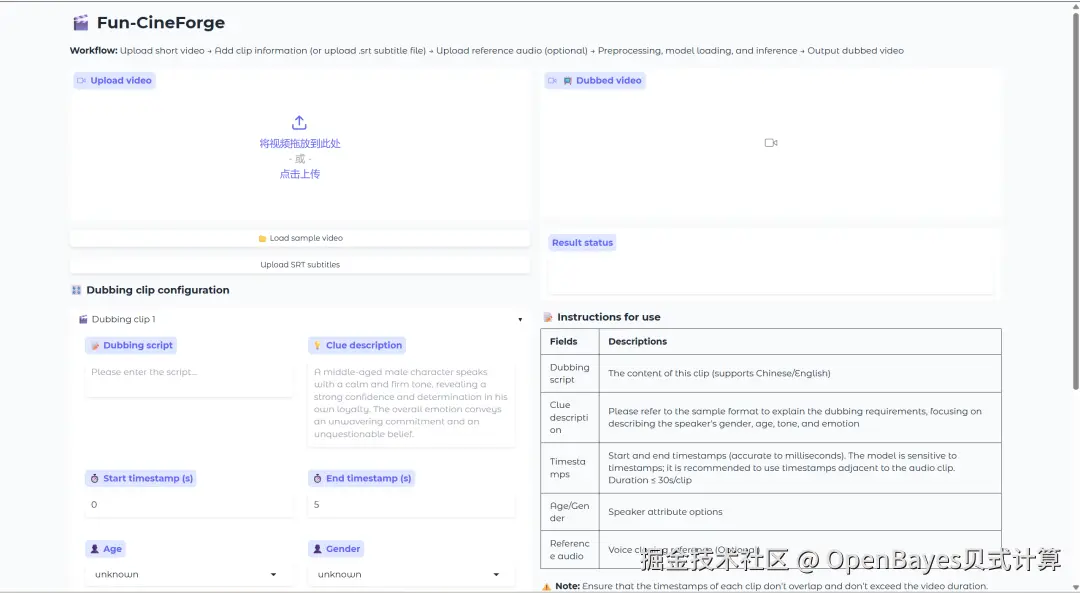Screen dimensions: 1080x593
Task: Click the Start timestamp field showing 0
Action: pyautogui.click(x=188, y=504)
